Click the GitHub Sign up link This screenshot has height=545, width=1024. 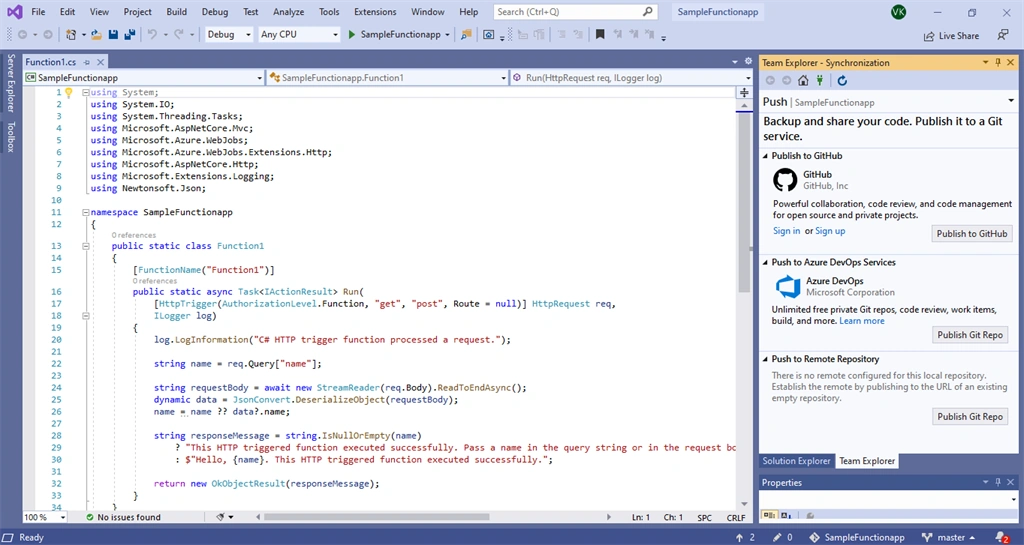tap(830, 231)
